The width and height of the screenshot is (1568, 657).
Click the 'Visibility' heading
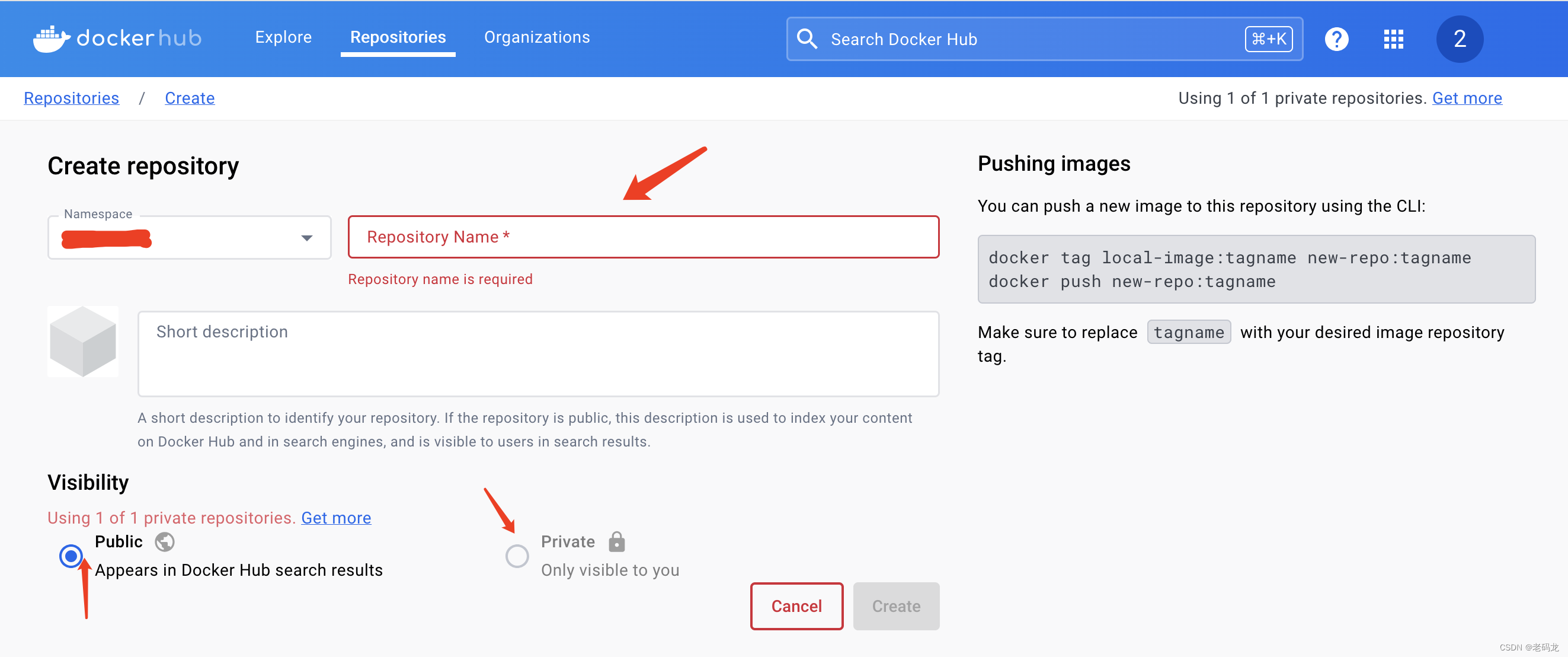click(88, 481)
